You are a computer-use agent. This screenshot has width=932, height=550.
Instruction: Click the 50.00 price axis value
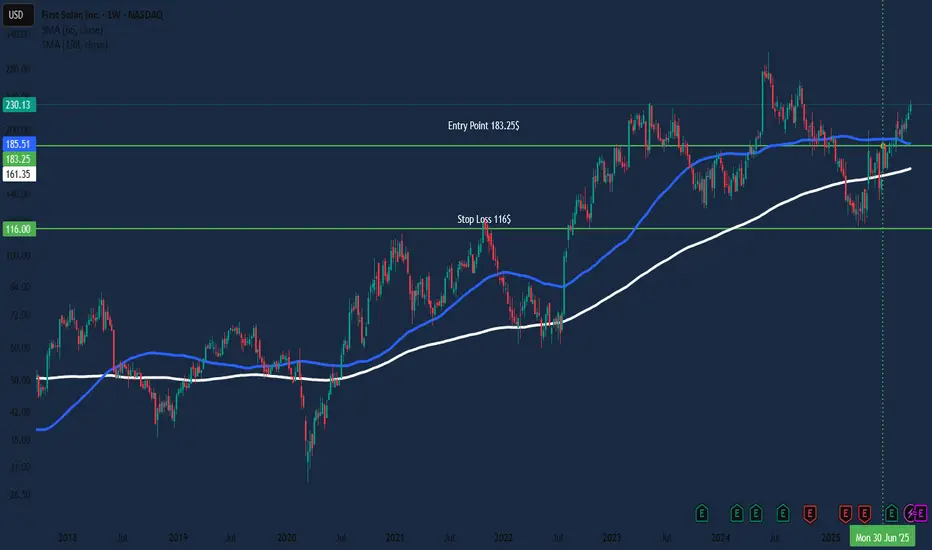tap(20, 380)
